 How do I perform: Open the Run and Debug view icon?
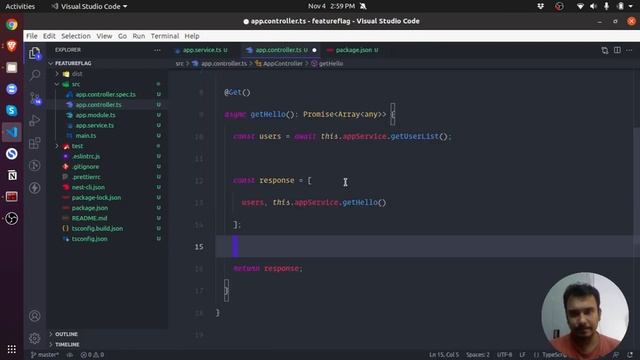tap(35, 120)
